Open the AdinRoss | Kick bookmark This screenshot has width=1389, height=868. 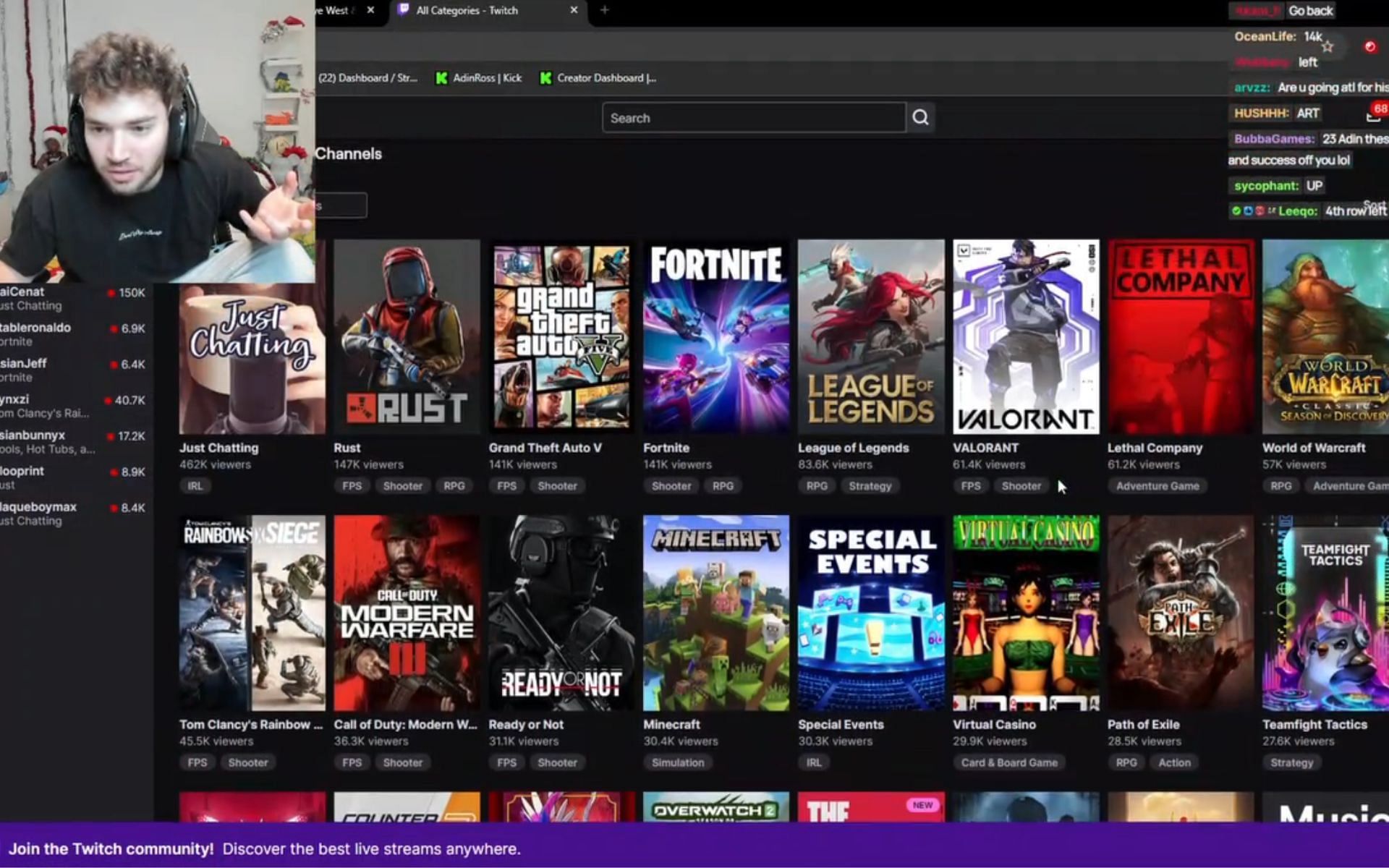(479, 78)
